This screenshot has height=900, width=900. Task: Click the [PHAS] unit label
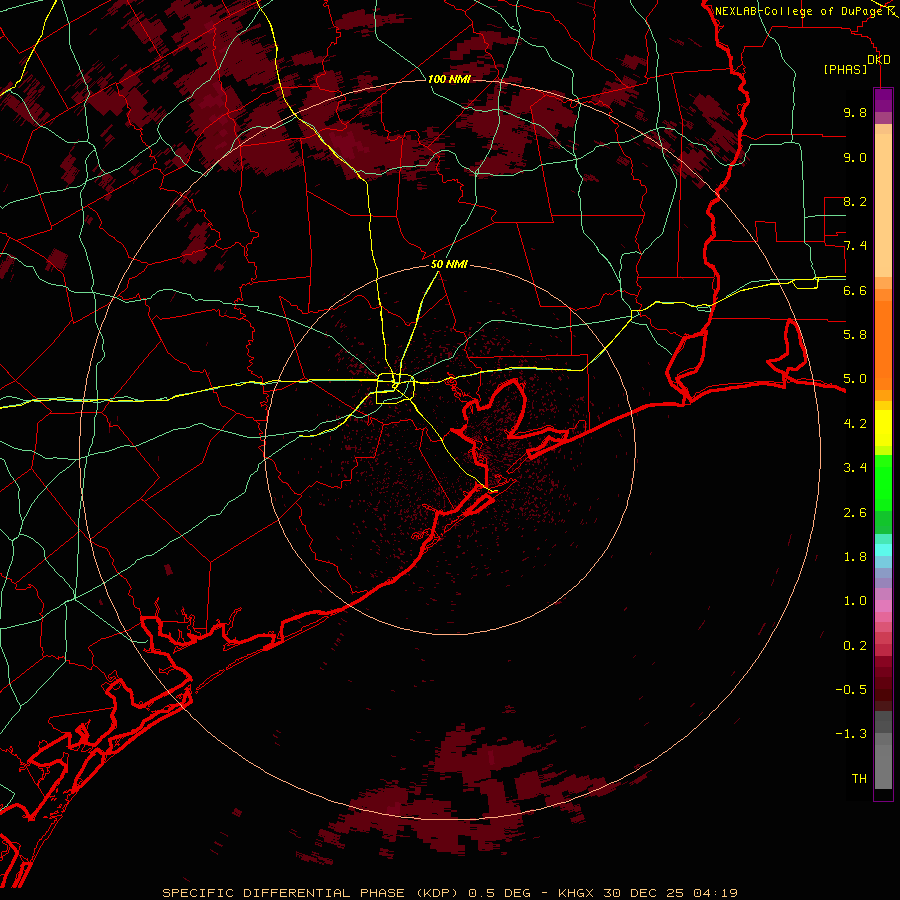845,70
